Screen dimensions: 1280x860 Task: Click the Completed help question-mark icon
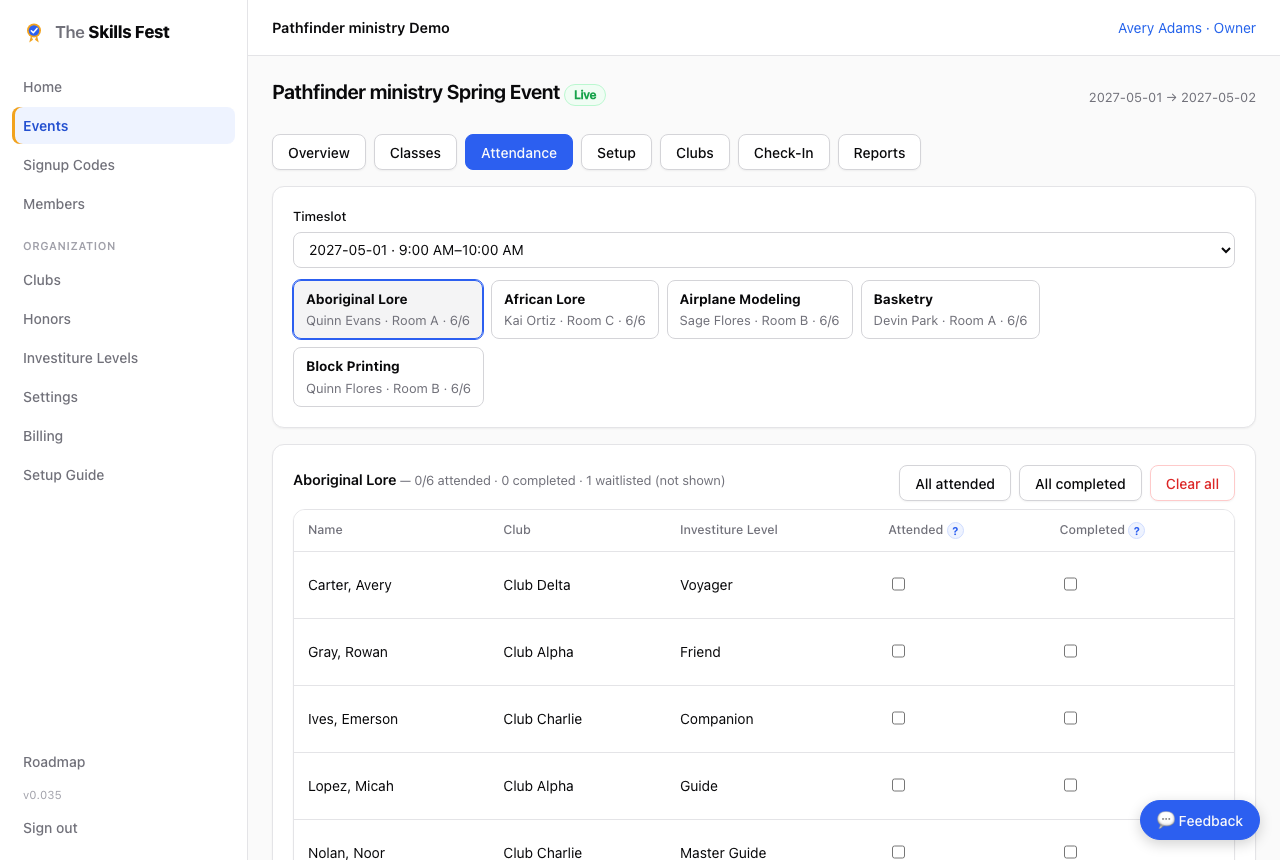[1137, 531]
